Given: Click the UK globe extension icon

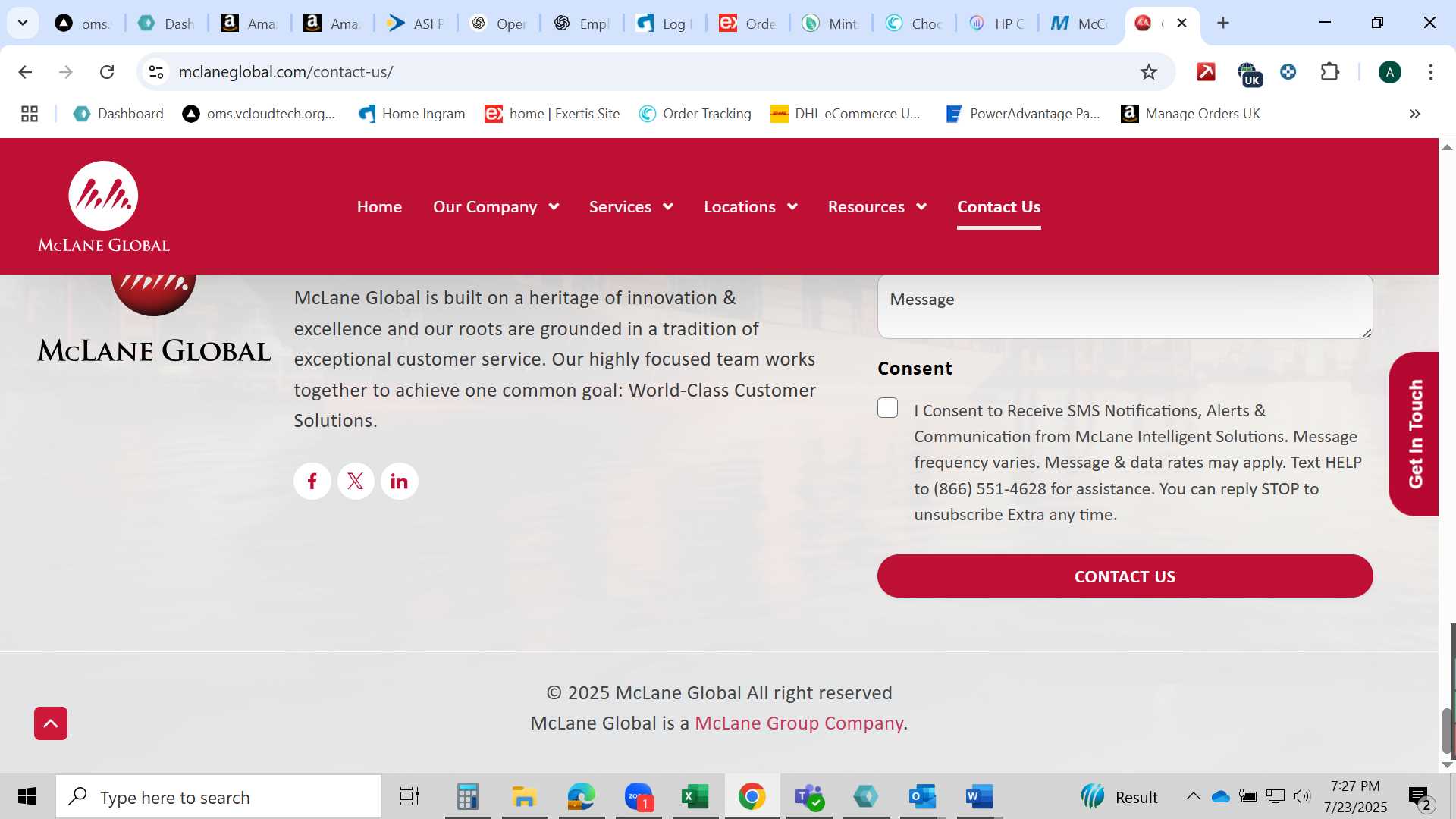Looking at the screenshot, I should click(1249, 74).
